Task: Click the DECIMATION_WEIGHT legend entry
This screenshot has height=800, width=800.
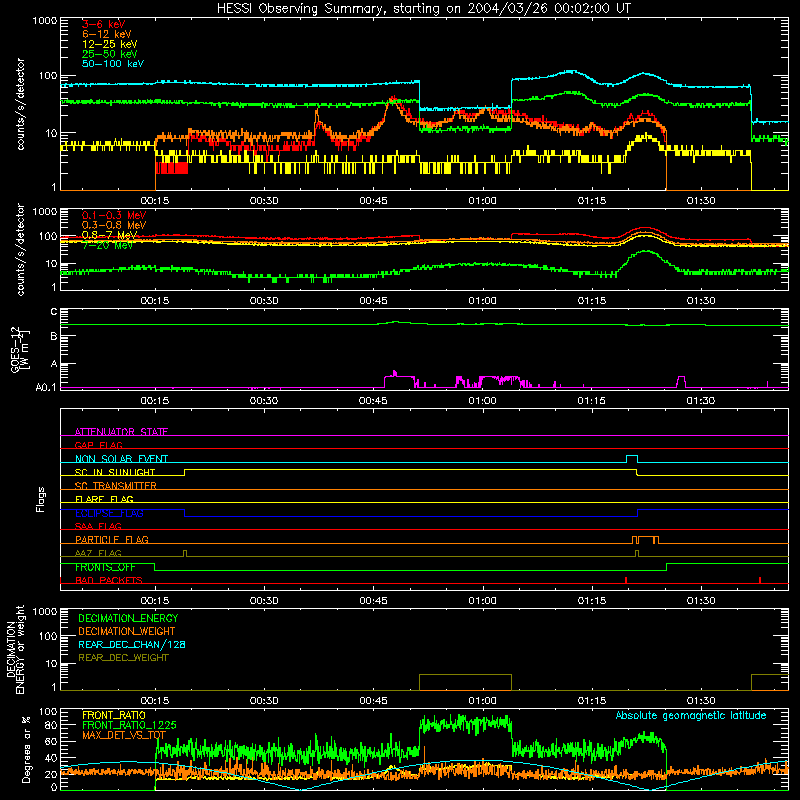Action: pyautogui.click(x=127, y=631)
